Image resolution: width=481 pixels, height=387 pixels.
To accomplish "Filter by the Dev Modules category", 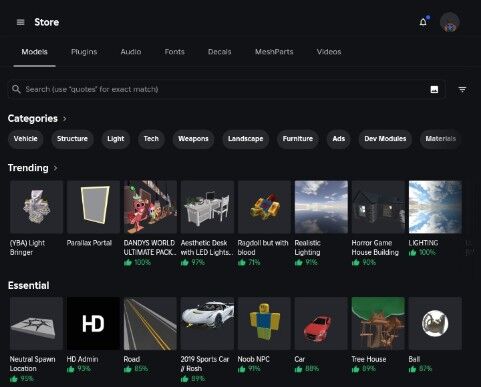I will coord(385,139).
